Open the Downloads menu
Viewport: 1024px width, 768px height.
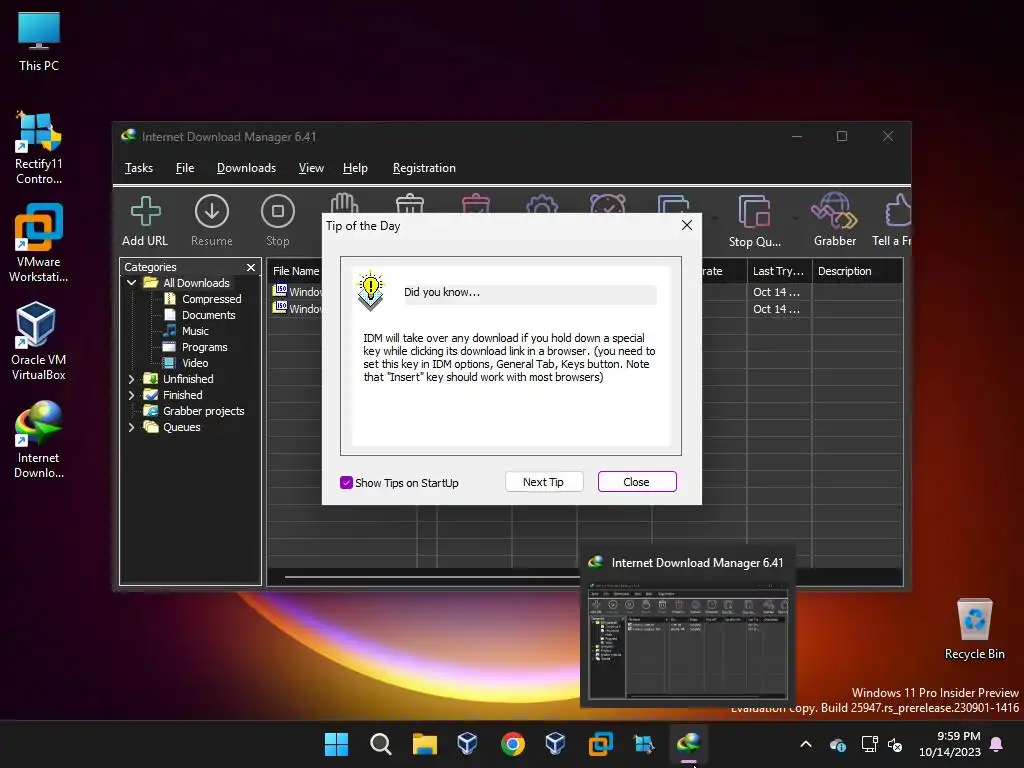pyautogui.click(x=246, y=168)
